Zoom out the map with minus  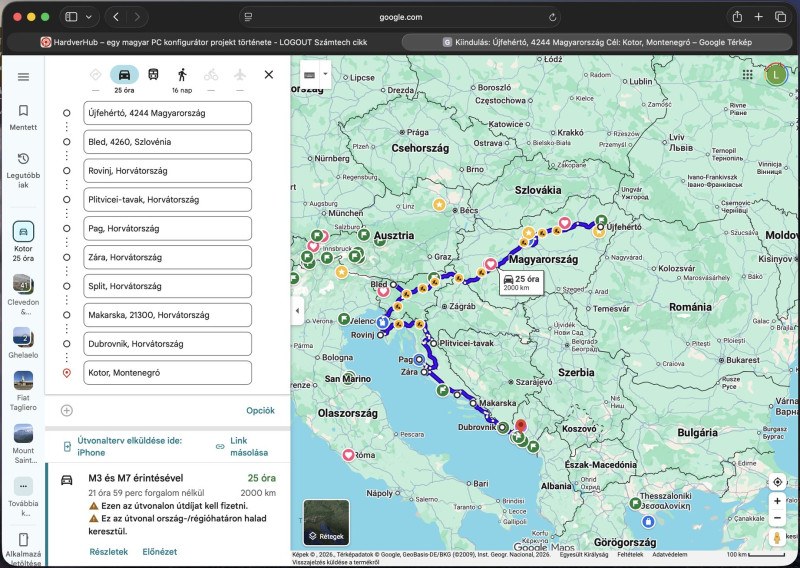coord(777,518)
